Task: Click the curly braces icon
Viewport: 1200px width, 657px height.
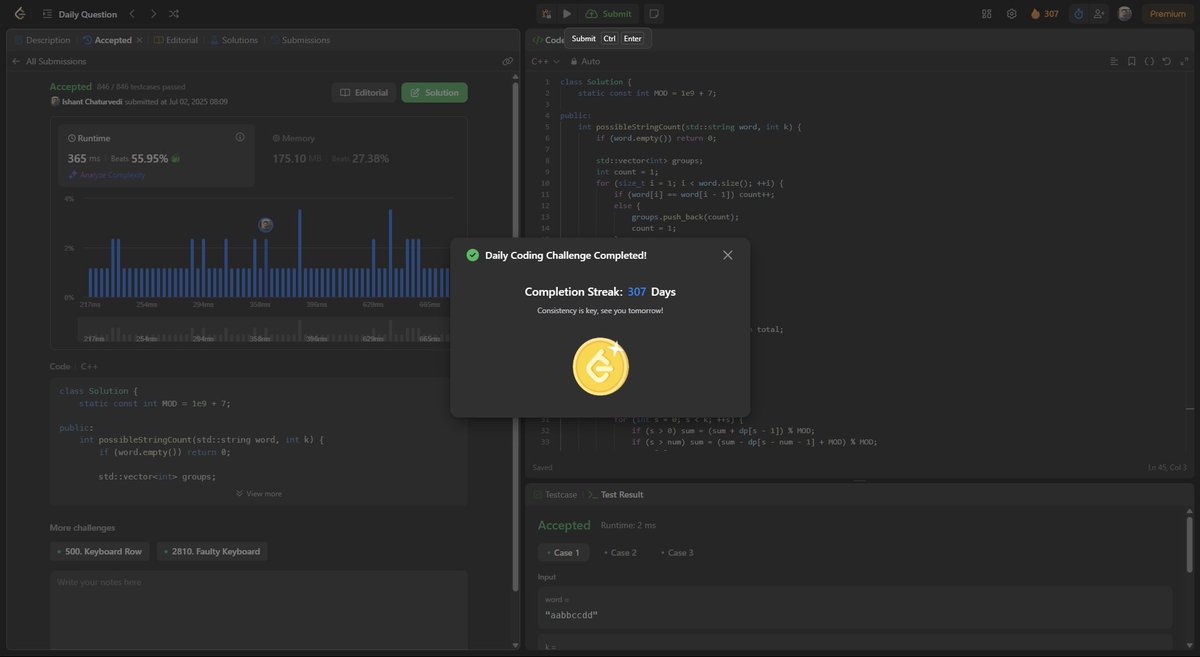Action: tap(1150, 61)
